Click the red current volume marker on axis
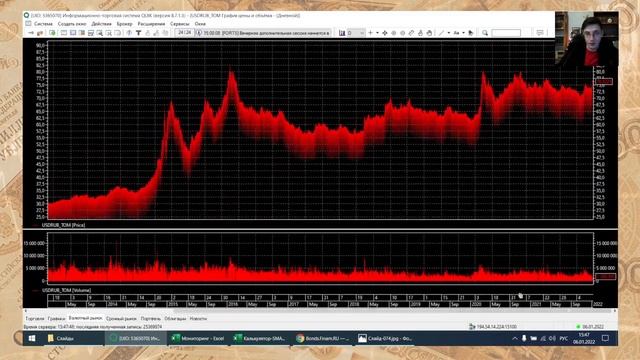 pos(606,277)
